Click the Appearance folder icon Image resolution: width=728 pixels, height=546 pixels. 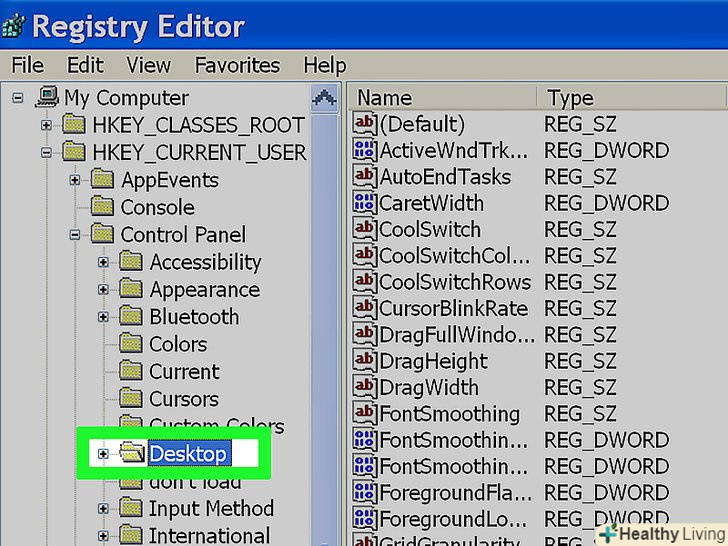pyautogui.click(x=131, y=288)
